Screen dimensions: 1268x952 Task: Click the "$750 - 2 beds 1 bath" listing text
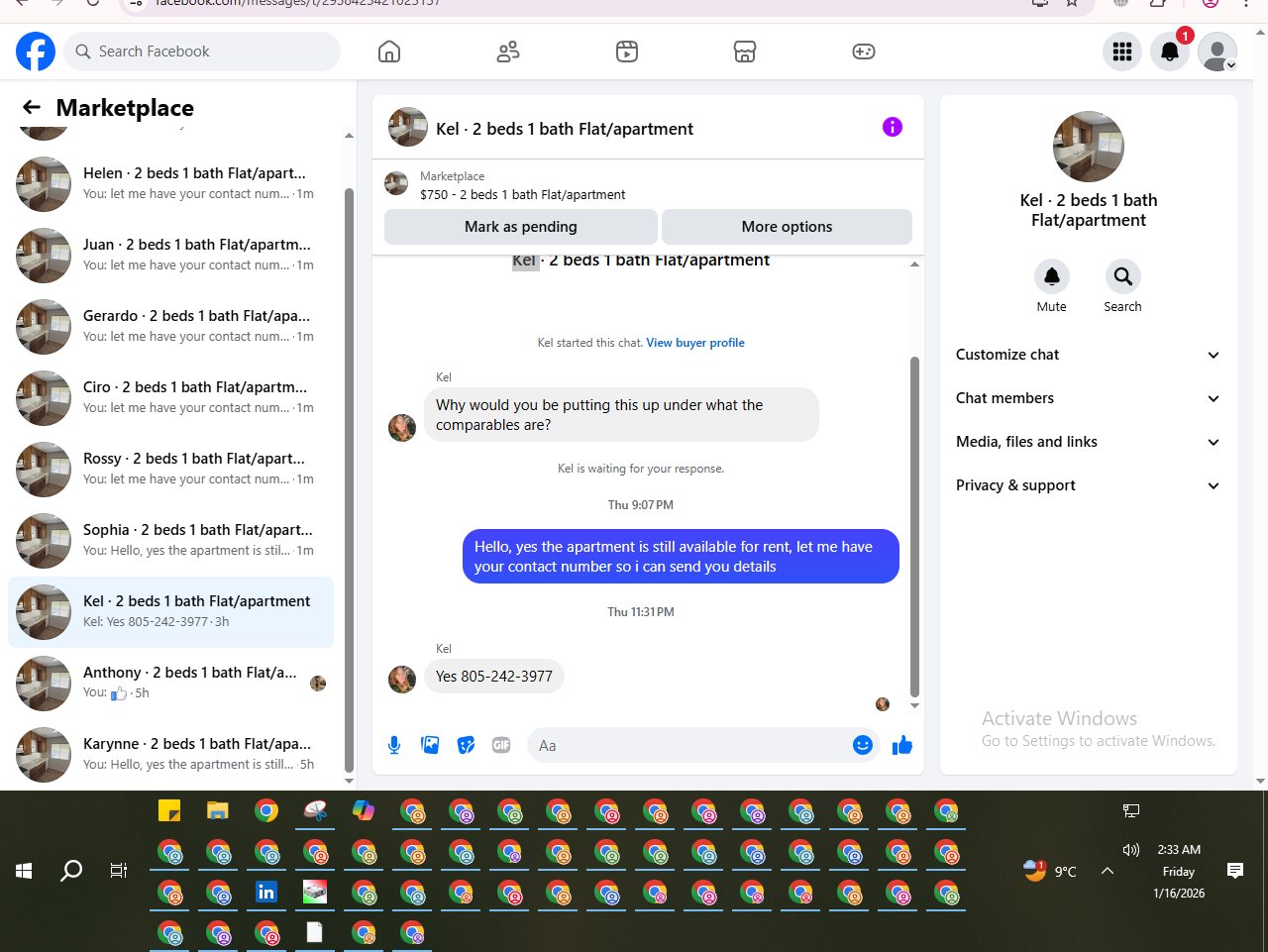(523, 195)
